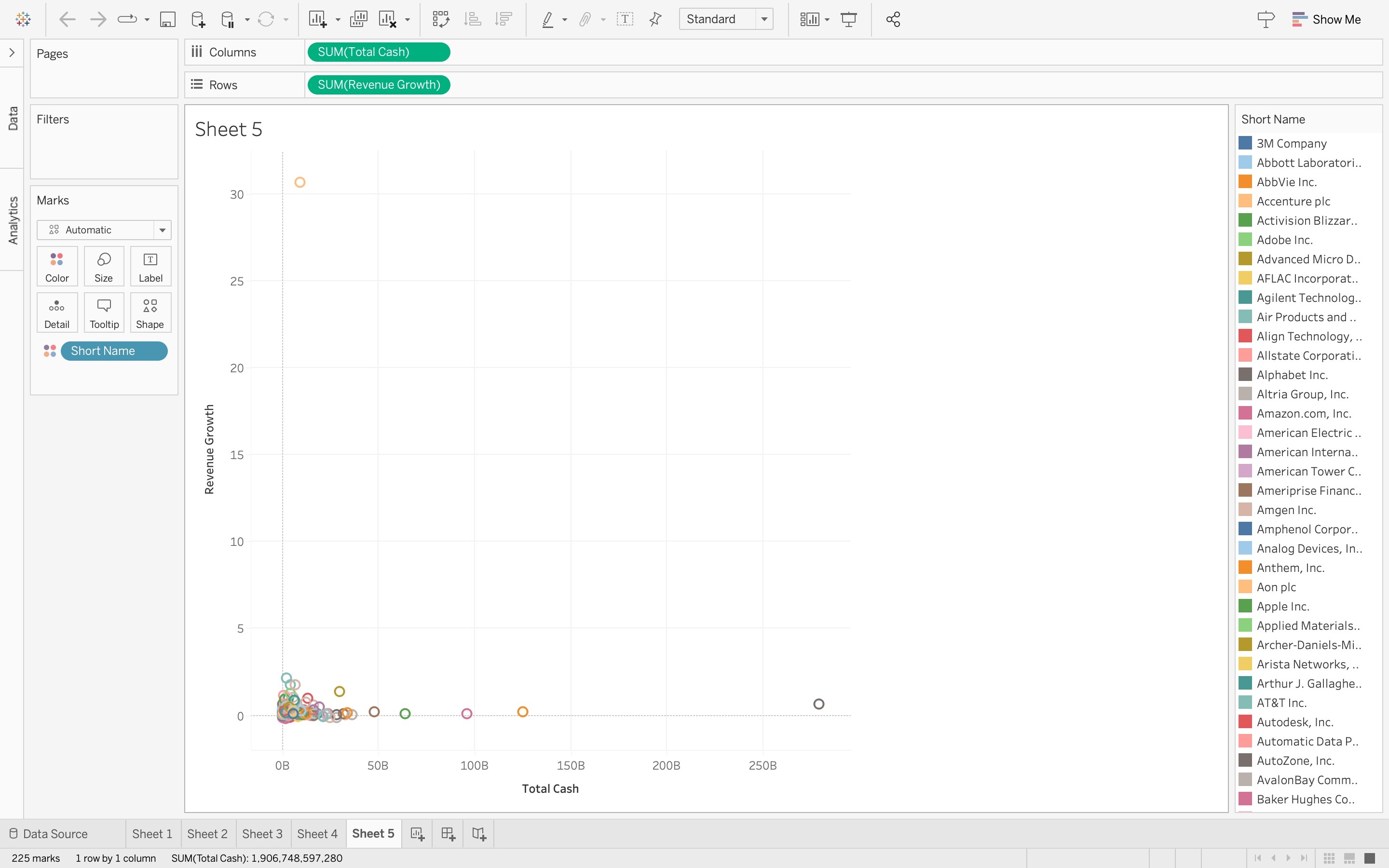Open Presentation Mode from the toolbar

[x=848, y=19]
